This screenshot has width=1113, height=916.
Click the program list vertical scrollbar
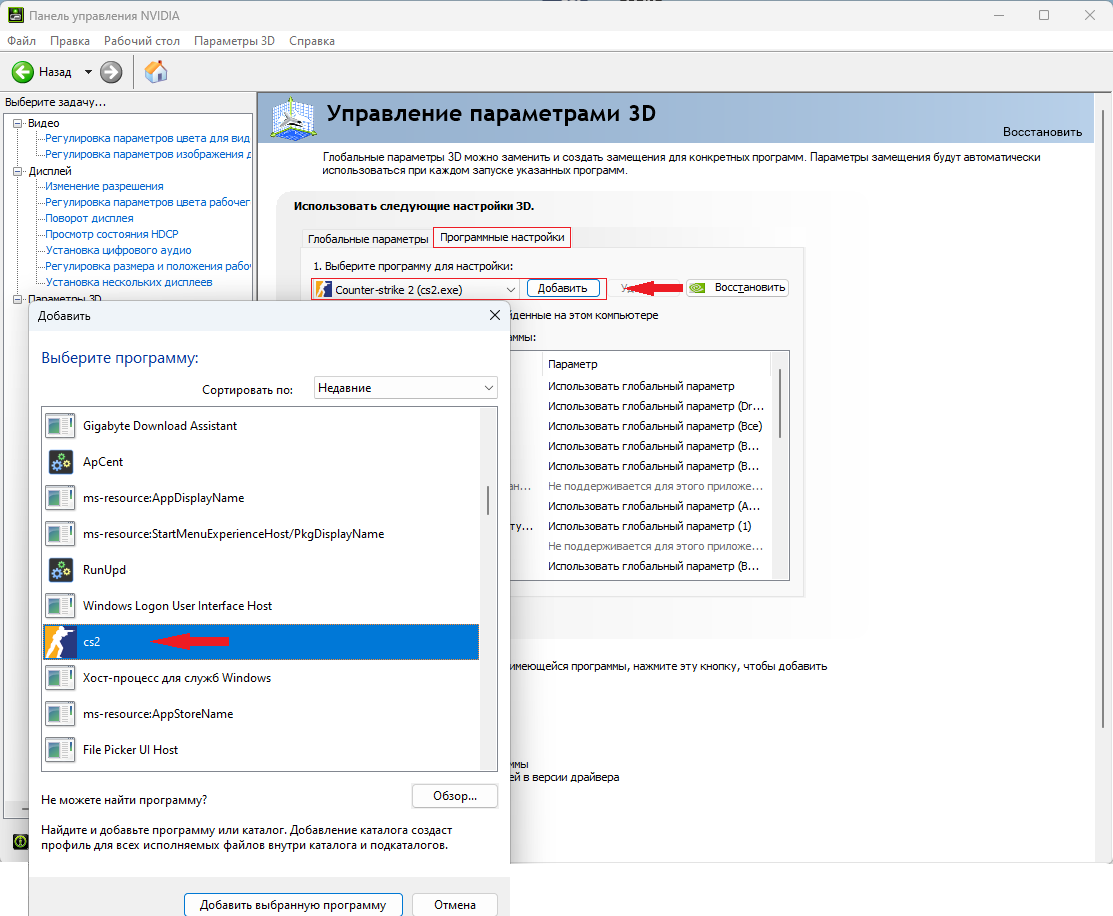tap(488, 588)
